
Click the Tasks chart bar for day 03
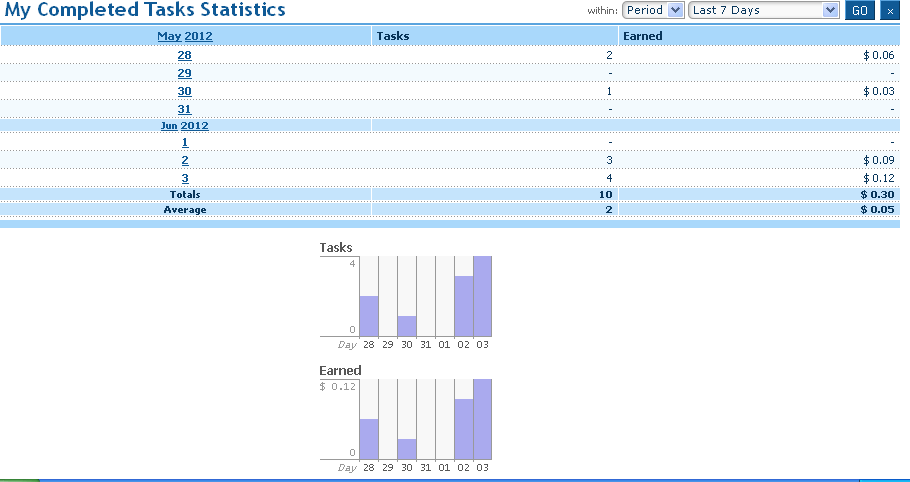(x=483, y=296)
